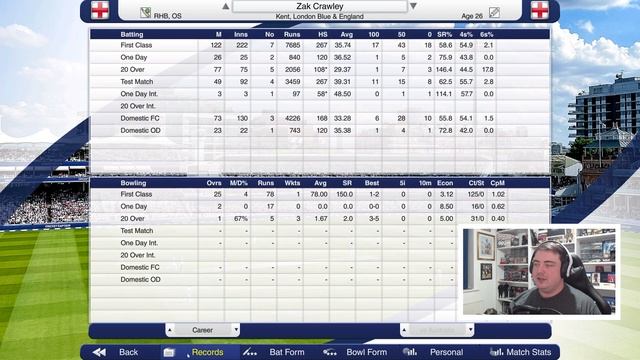This screenshot has width=640, height=360.
Task: Click the Zak Crawley name field
Action: [320, 6]
